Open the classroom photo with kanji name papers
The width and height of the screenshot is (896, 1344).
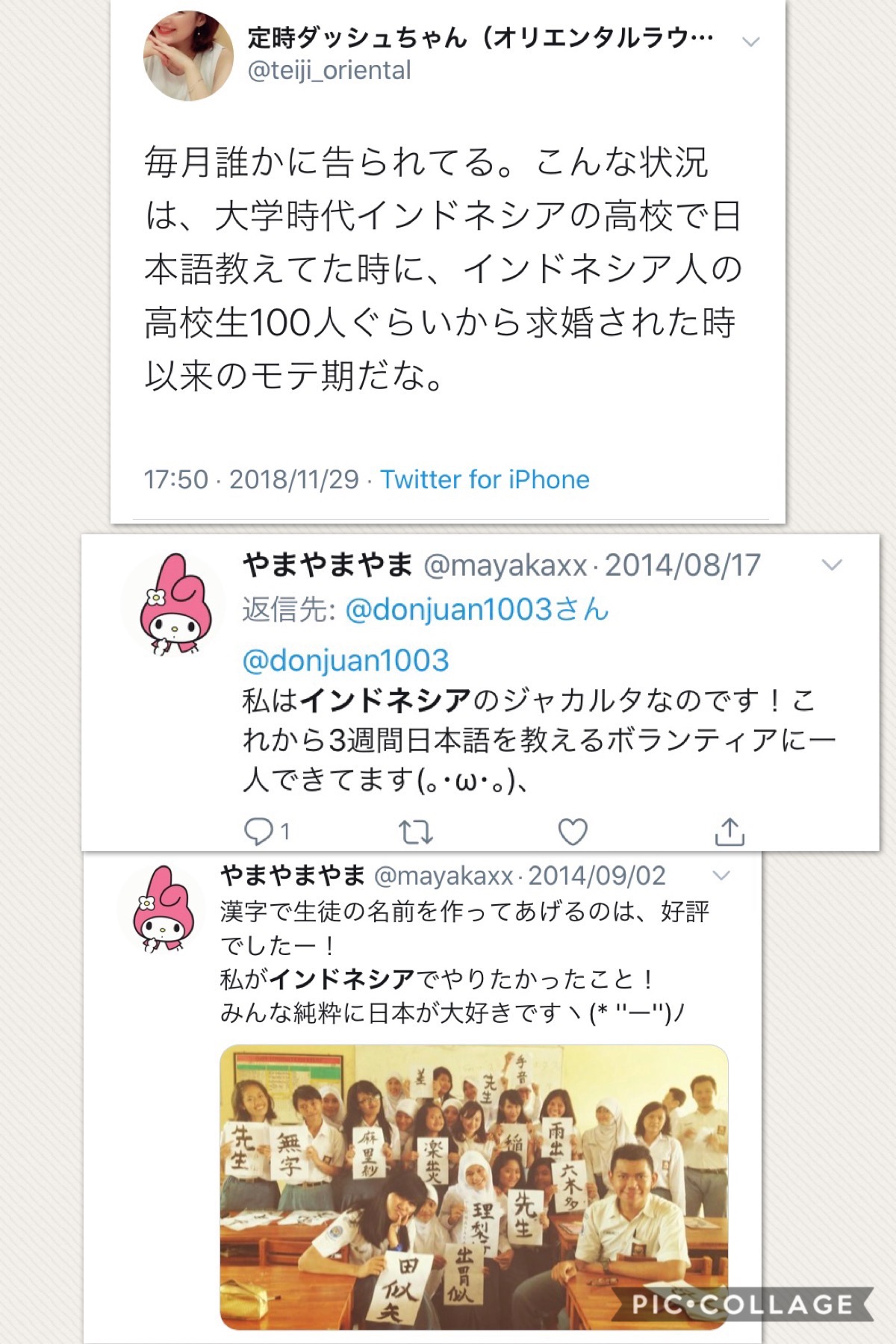tap(474, 1187)
